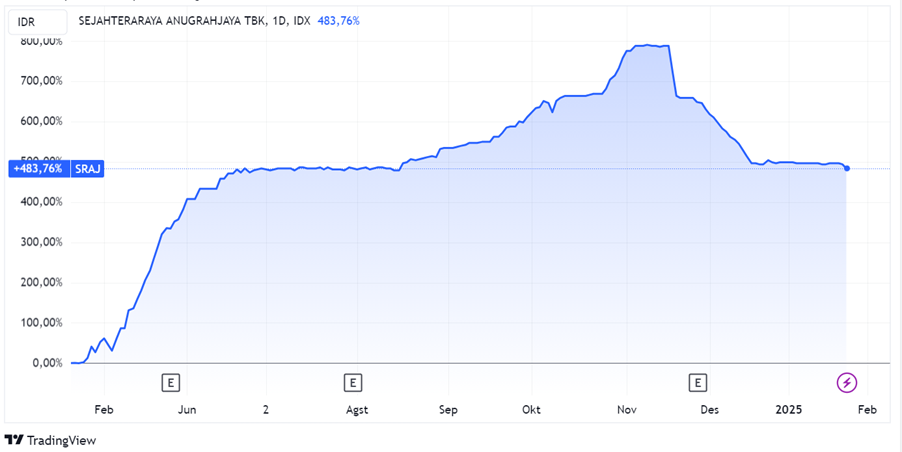Viewport: 902px width, 452px height.
Task: Click the first Feb time label
Action: (104, 410)
